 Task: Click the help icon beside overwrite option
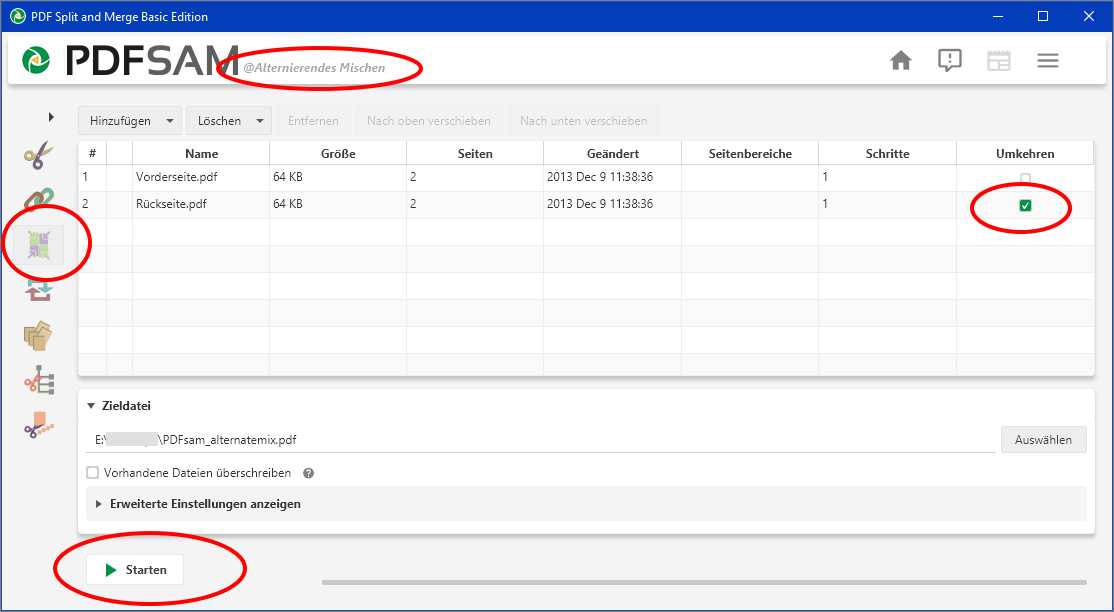pos(308,473)
